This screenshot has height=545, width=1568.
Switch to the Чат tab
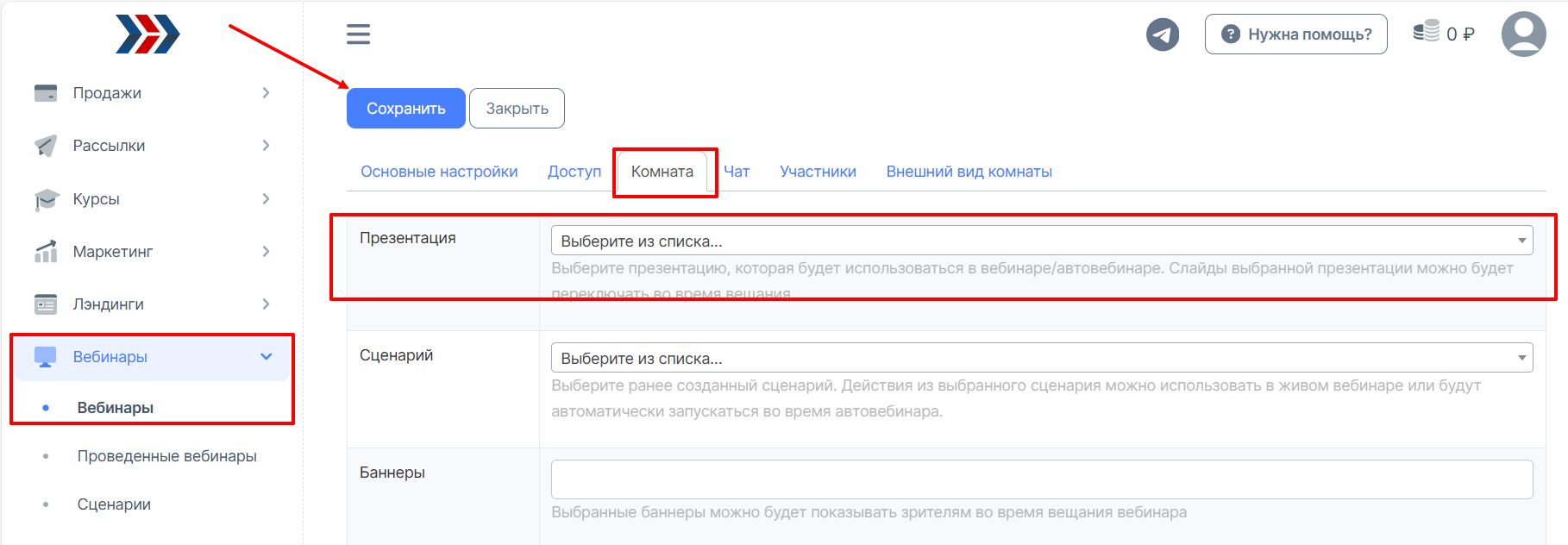coord(737,172)
